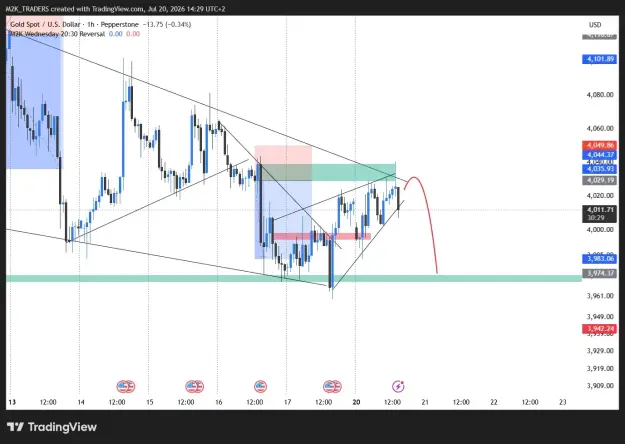Click the Pepperstone broker label
This screenshot has height=444, width=625.
click(120, 24)
